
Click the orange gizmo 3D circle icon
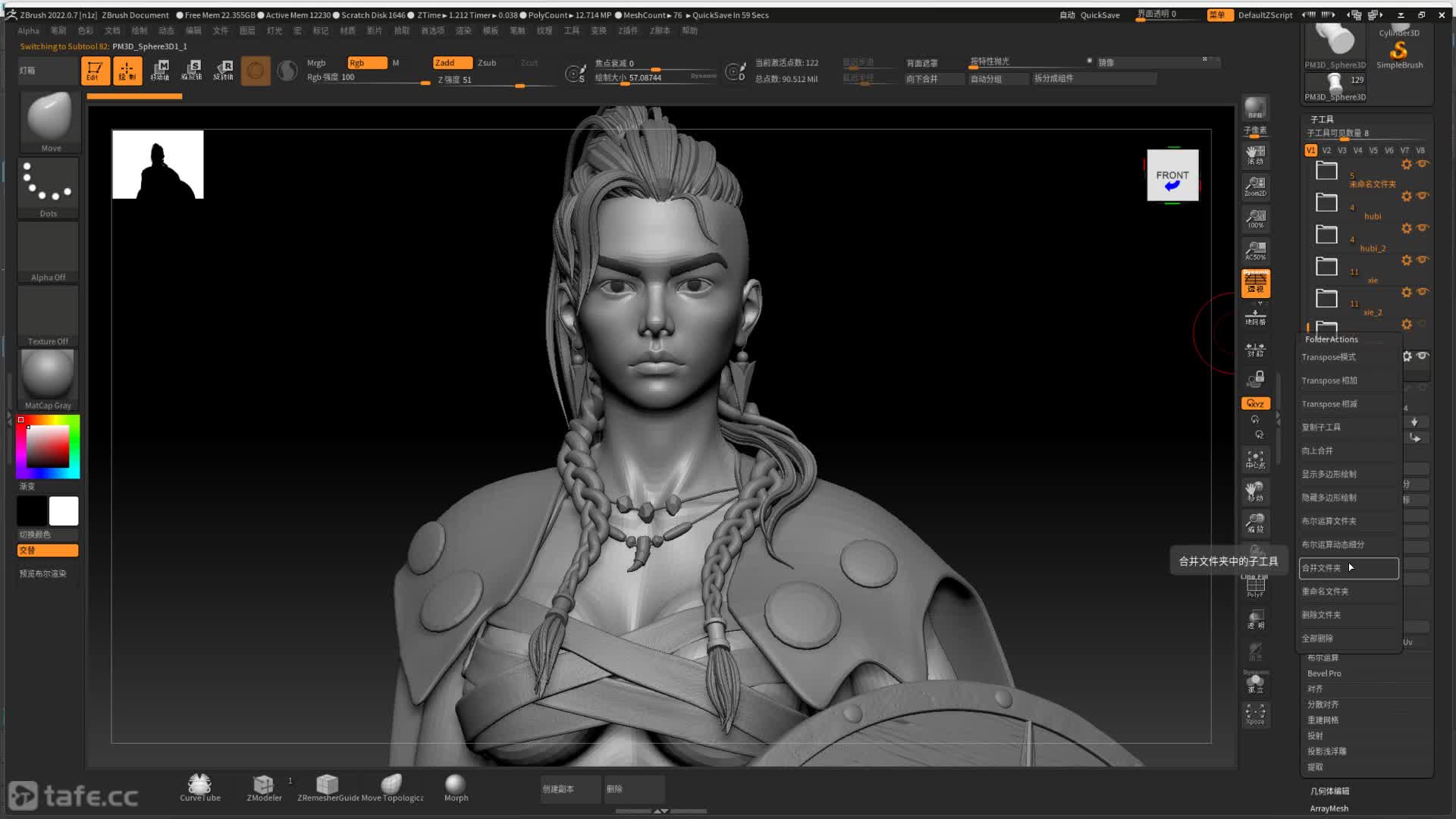pos(256,71)
